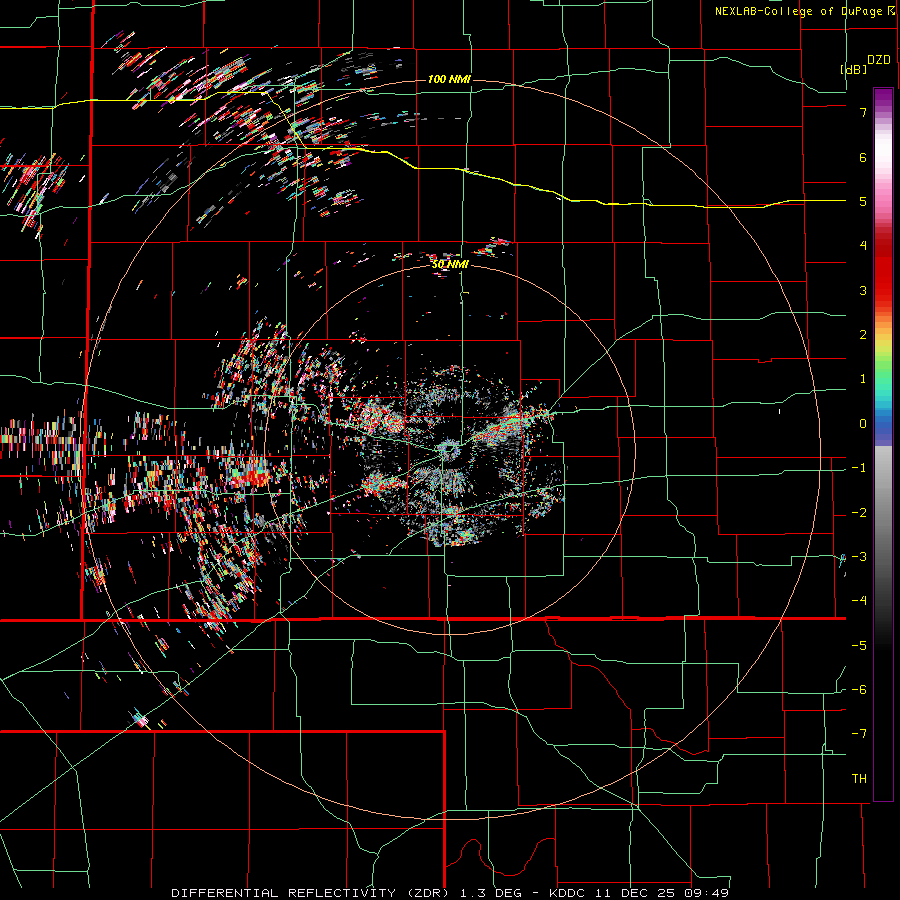Click the -5 value on color scale
The image size is (900, 900).
tap(859, 646)
